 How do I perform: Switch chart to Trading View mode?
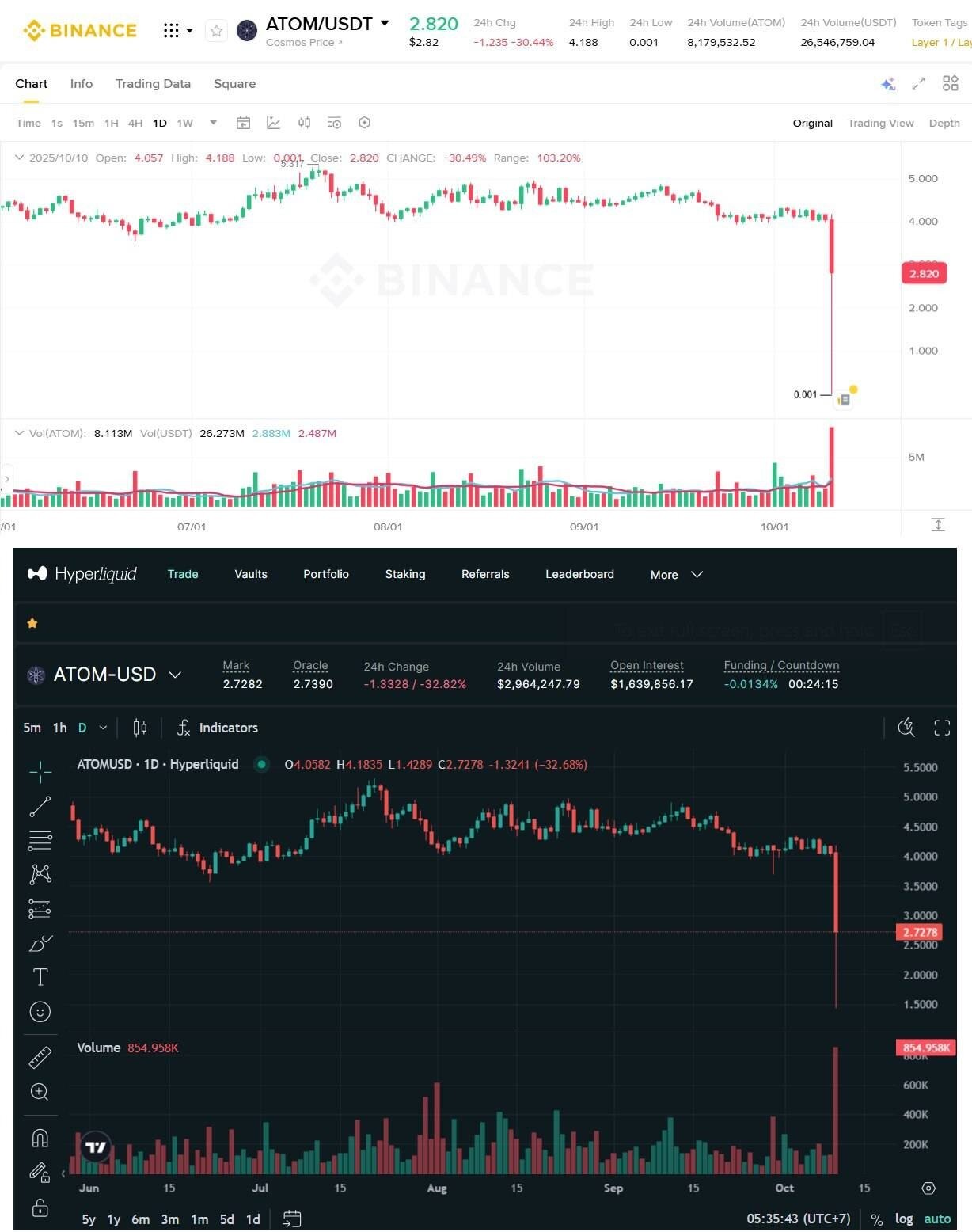pos(880,123)
